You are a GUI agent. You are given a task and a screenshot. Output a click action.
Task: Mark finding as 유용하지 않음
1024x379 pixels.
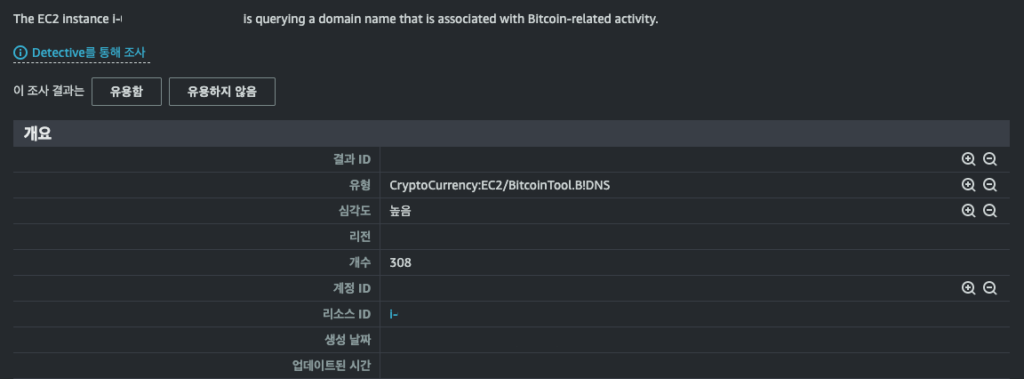[x=222, y=91]
